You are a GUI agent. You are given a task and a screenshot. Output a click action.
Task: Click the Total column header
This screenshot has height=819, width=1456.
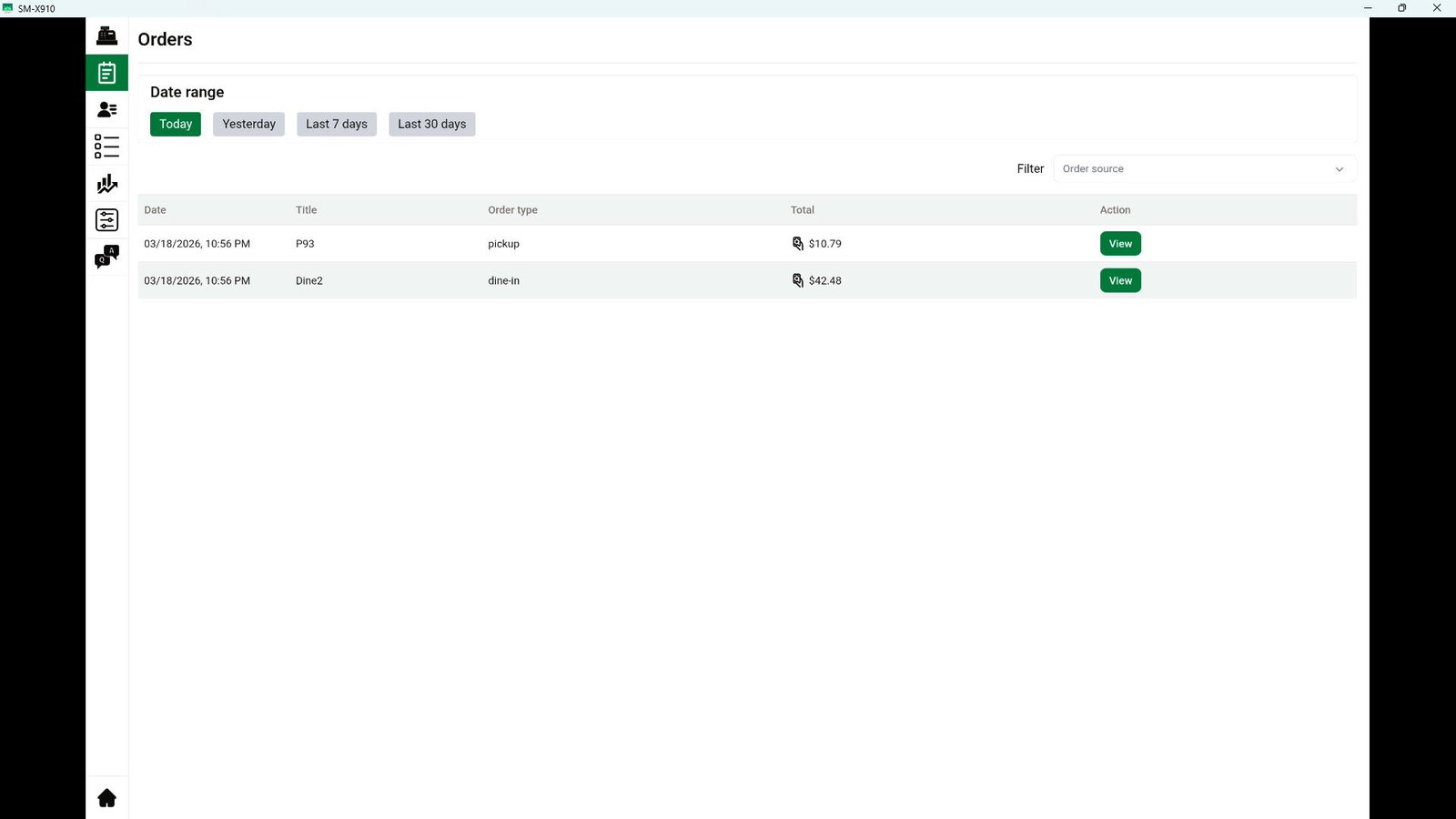pyautogui.click(x=802, y=210)
